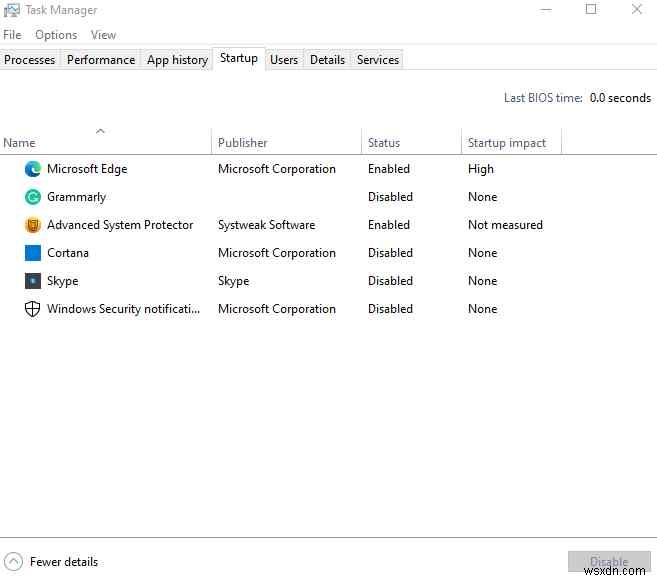Click None startup impact for Grammarly
Image resolution: width=657 pixels, height=581 pixels.
coord(483,197)
